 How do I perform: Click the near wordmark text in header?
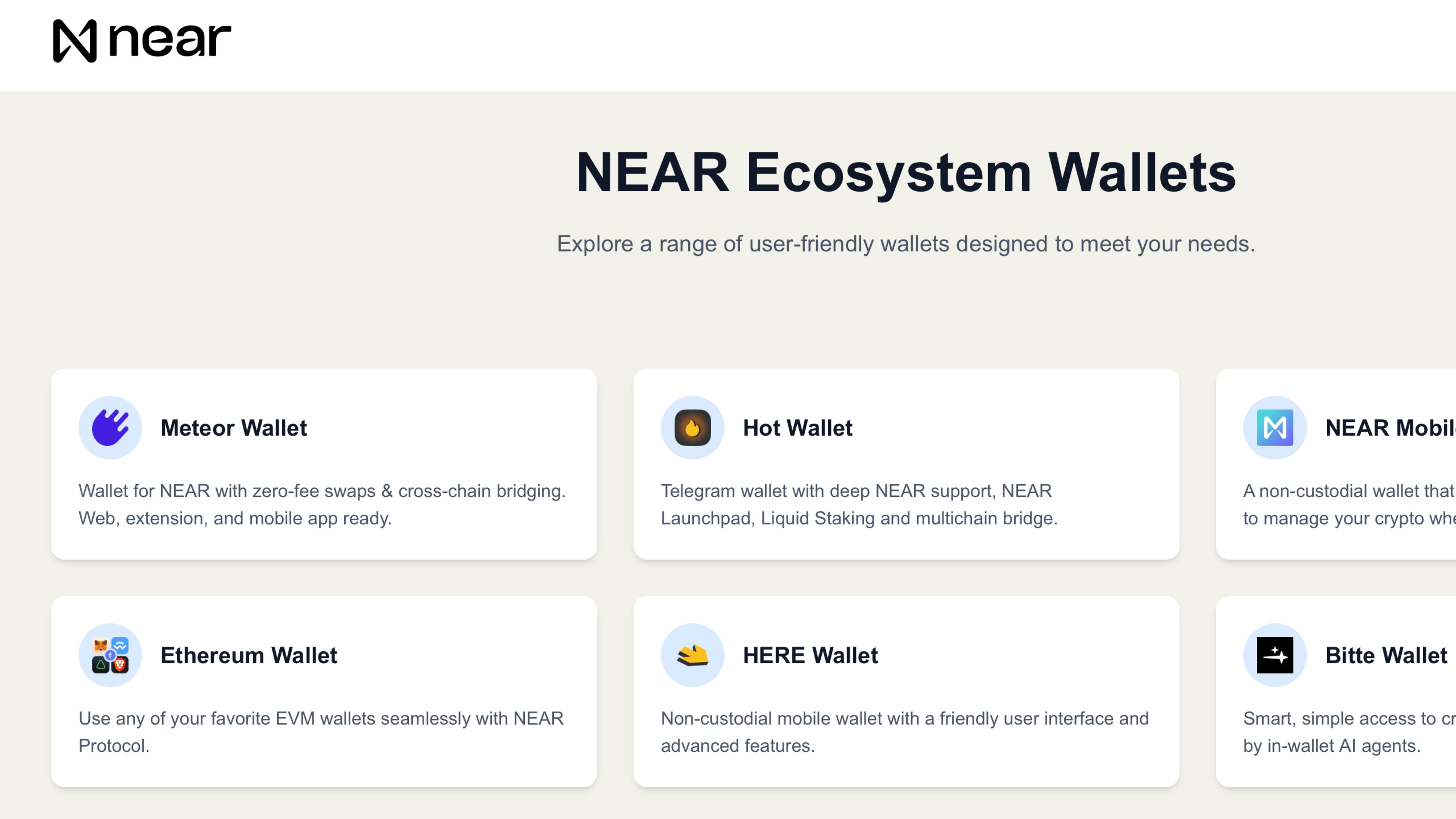point(169,41)
